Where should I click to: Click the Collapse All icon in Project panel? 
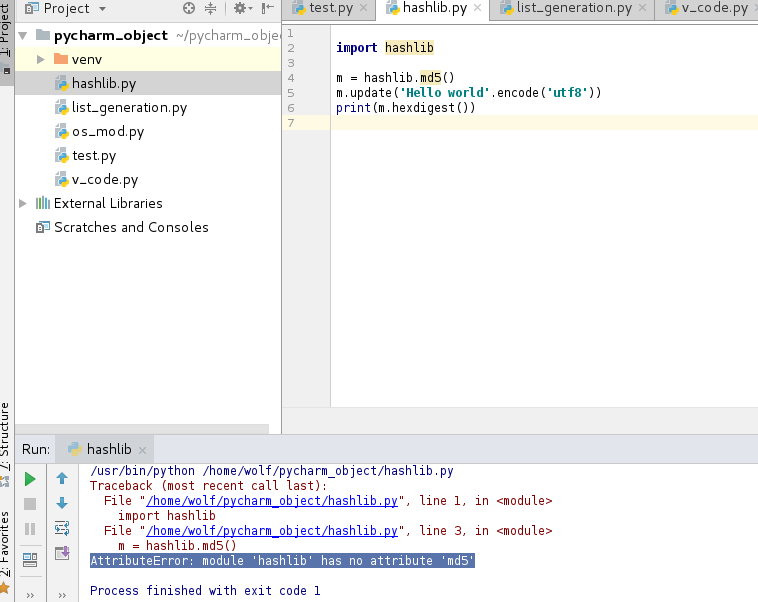tap(211, 9)
